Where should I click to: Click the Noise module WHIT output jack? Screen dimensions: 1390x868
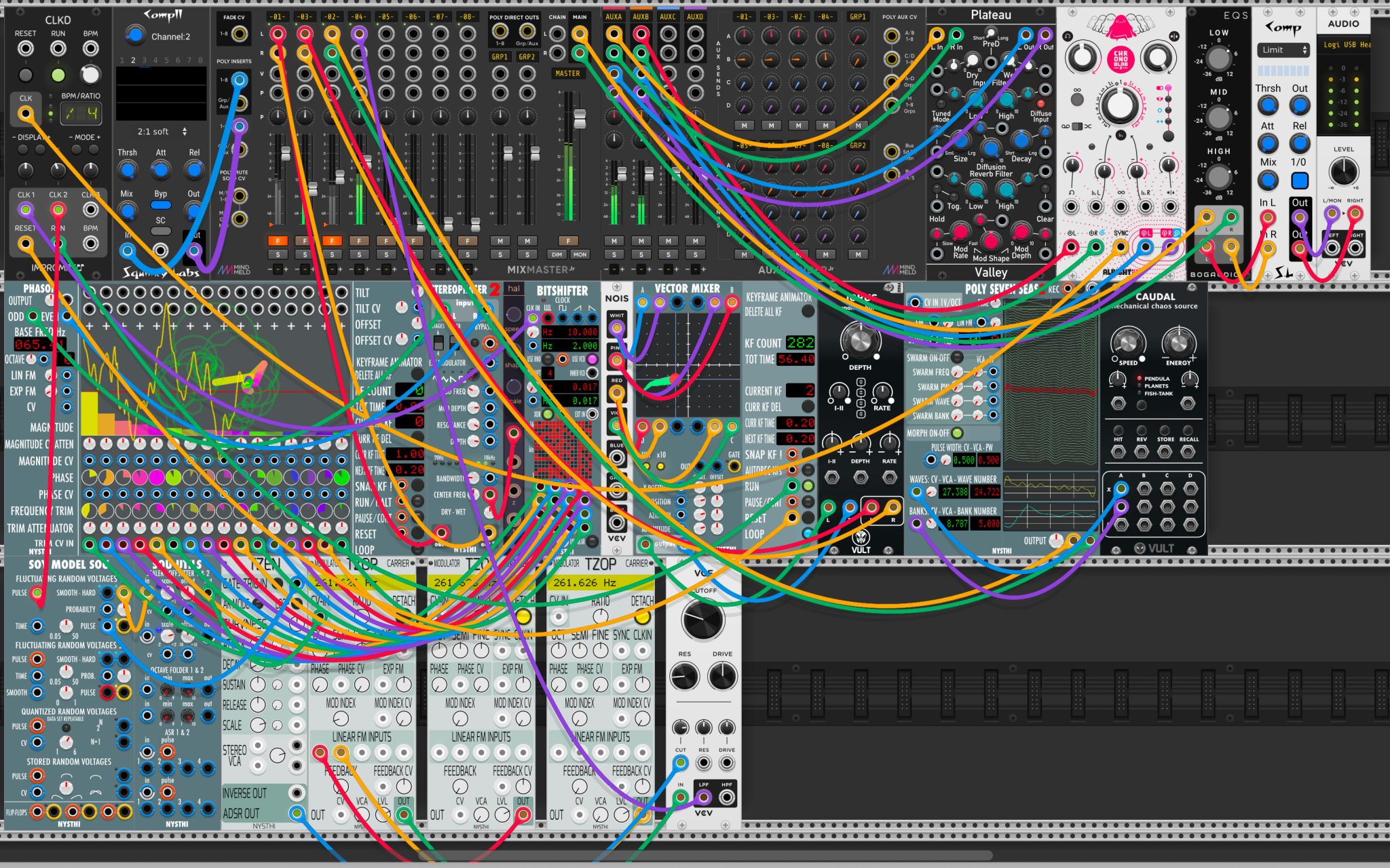[616, 328]
